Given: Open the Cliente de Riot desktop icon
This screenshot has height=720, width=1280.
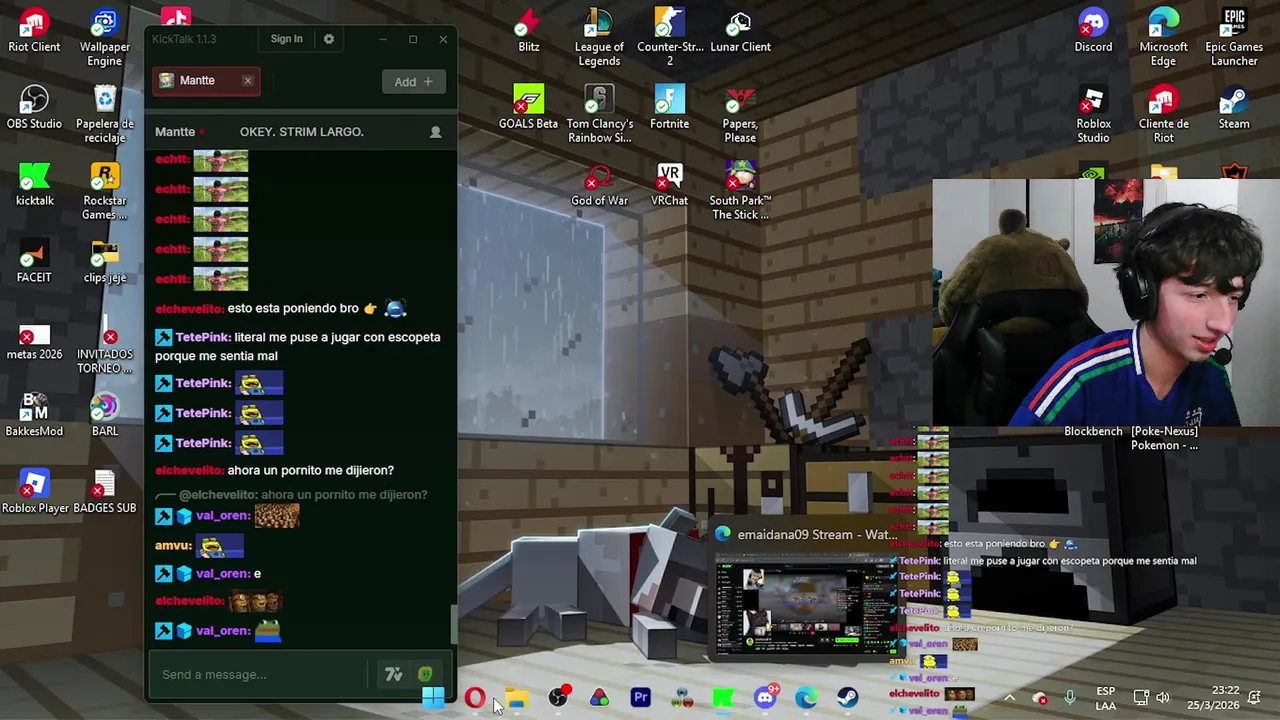Looking at the screenshot, I should 1163,115.
